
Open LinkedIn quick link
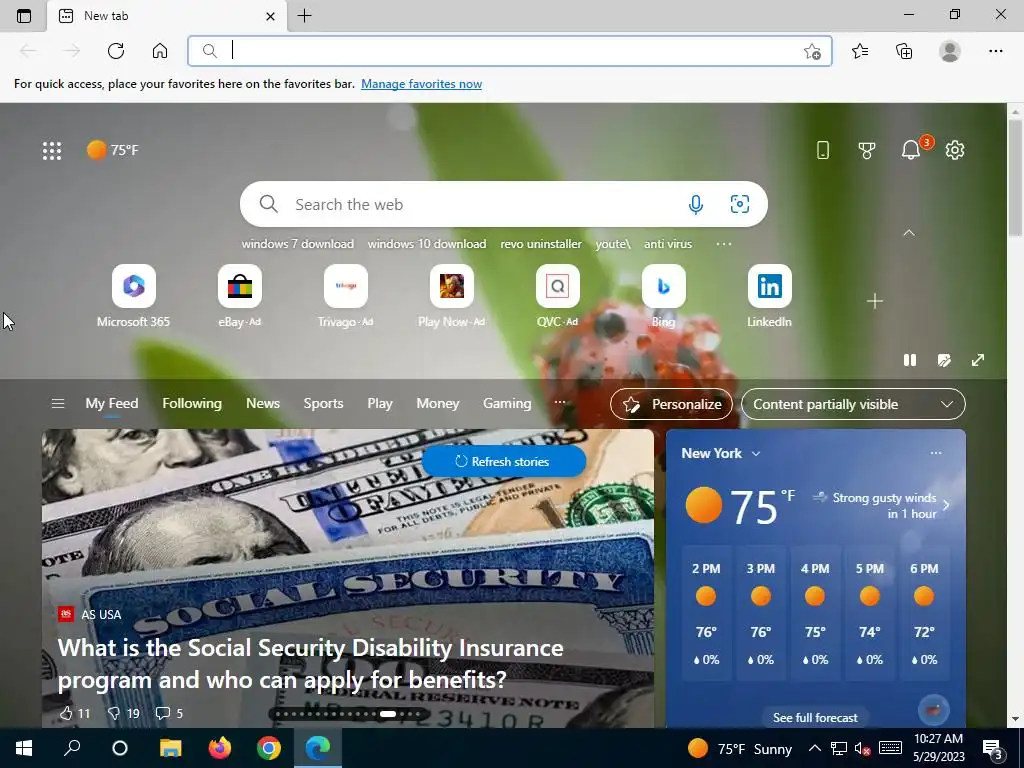tap(769, 296)
